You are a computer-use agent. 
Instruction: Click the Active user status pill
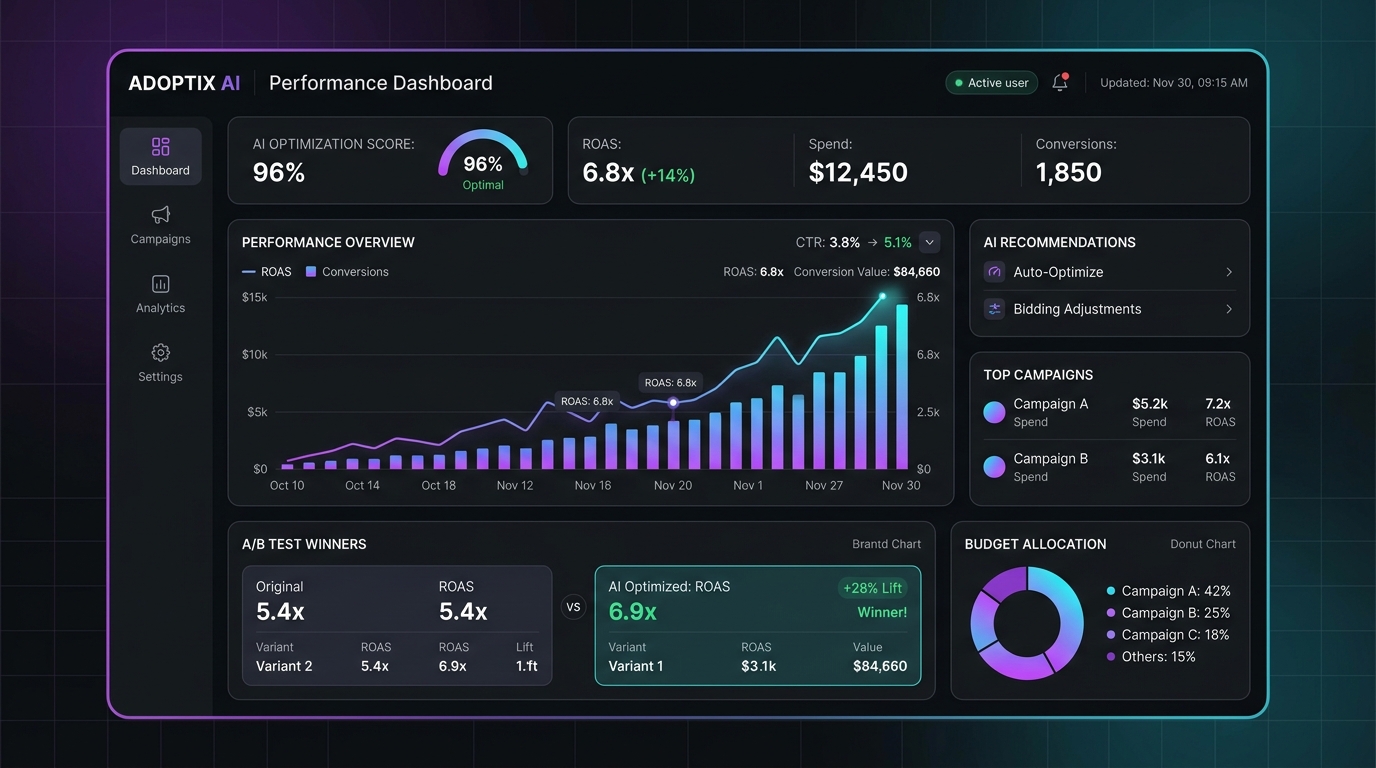coord(991,83)
